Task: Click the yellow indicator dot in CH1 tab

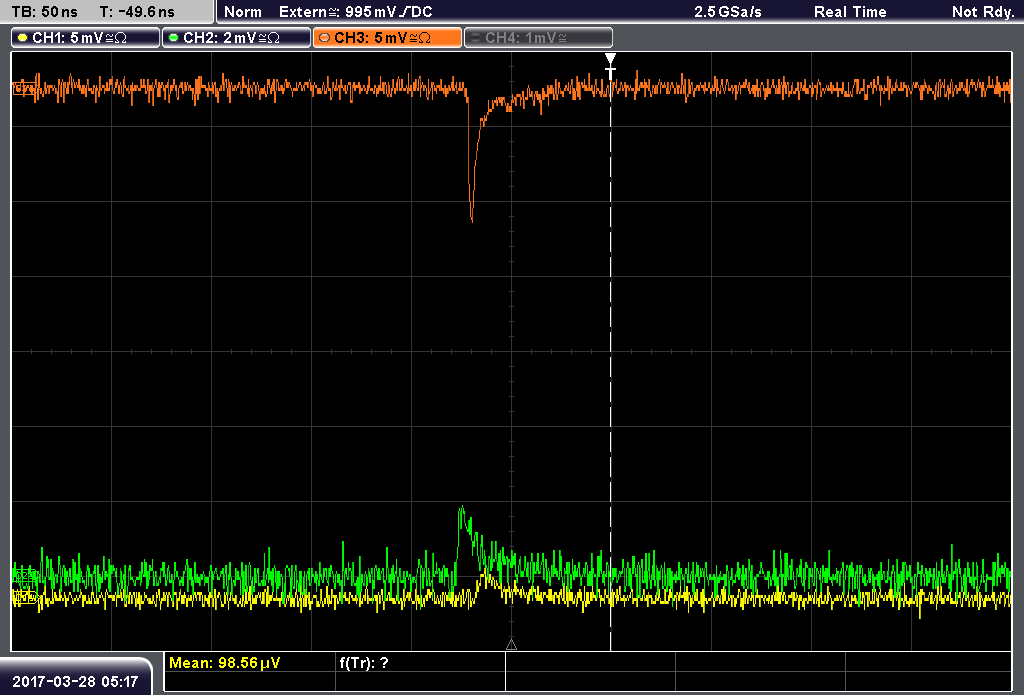Action: (x=23, y=38)
